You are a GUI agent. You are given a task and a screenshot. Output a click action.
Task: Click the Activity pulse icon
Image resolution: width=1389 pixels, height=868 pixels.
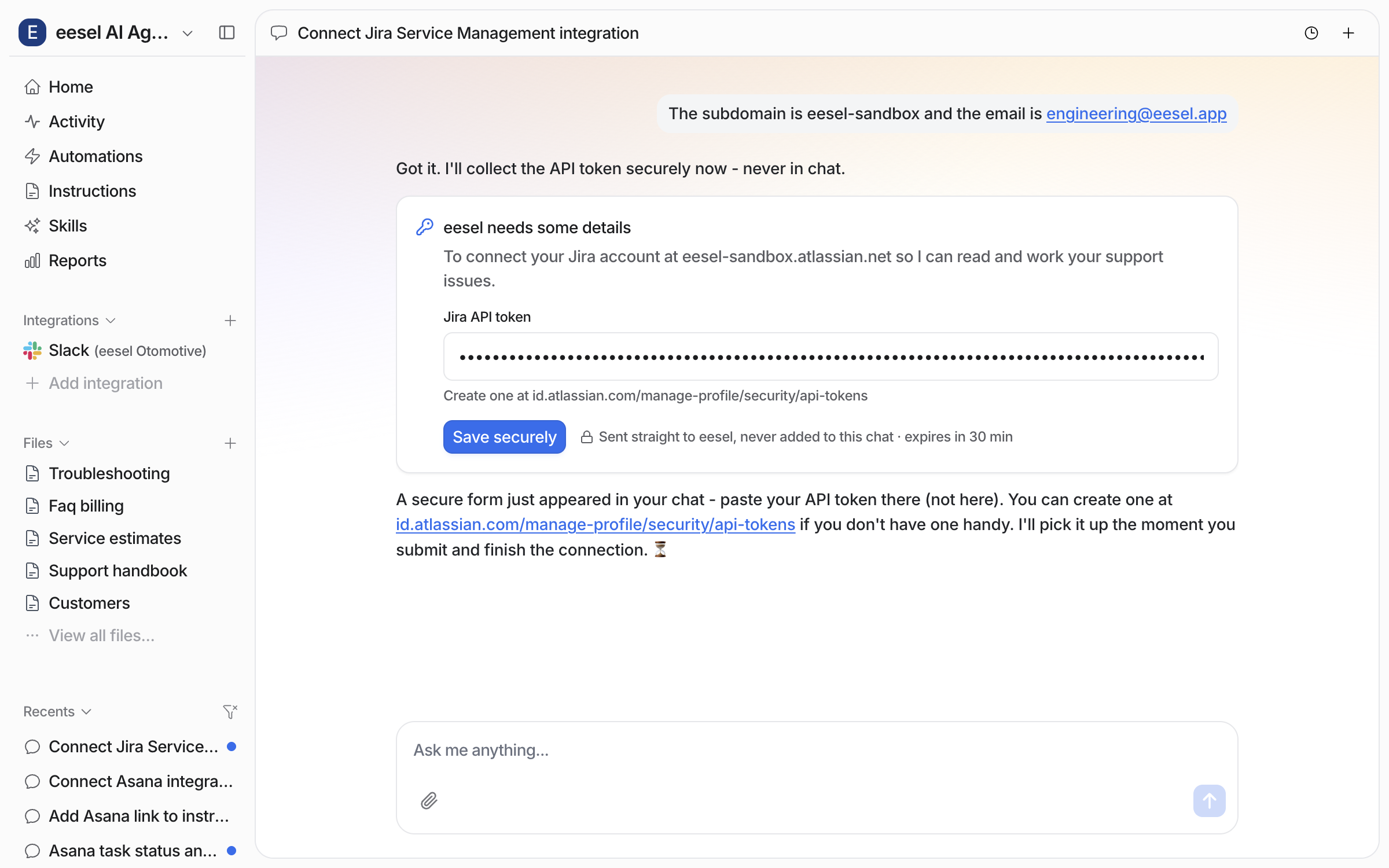pyautogui.click(x=32, y=122)
